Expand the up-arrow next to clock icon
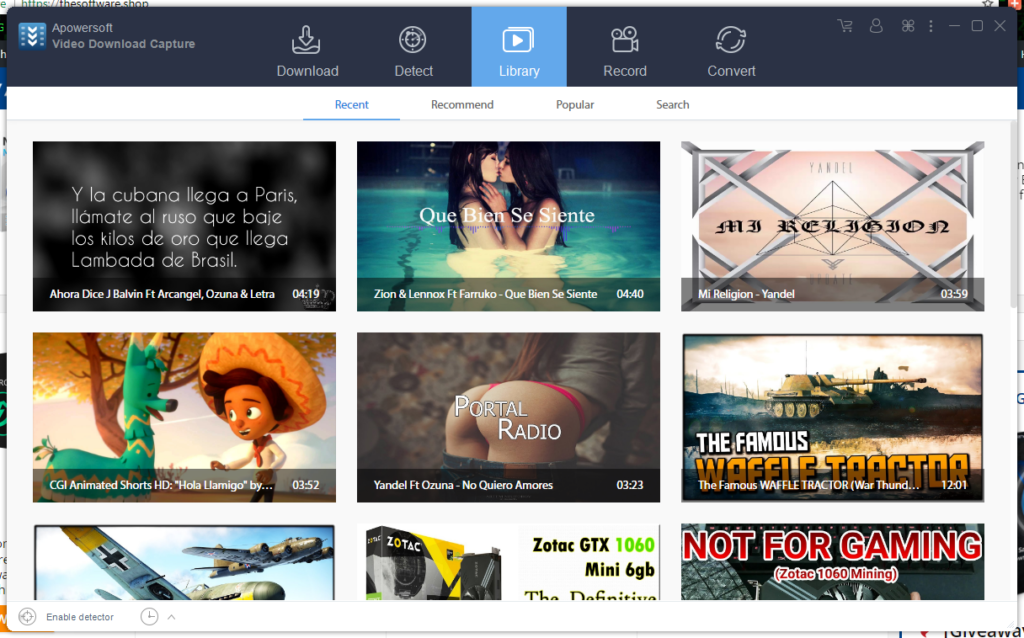1024x638 pixels. point(171,616)
